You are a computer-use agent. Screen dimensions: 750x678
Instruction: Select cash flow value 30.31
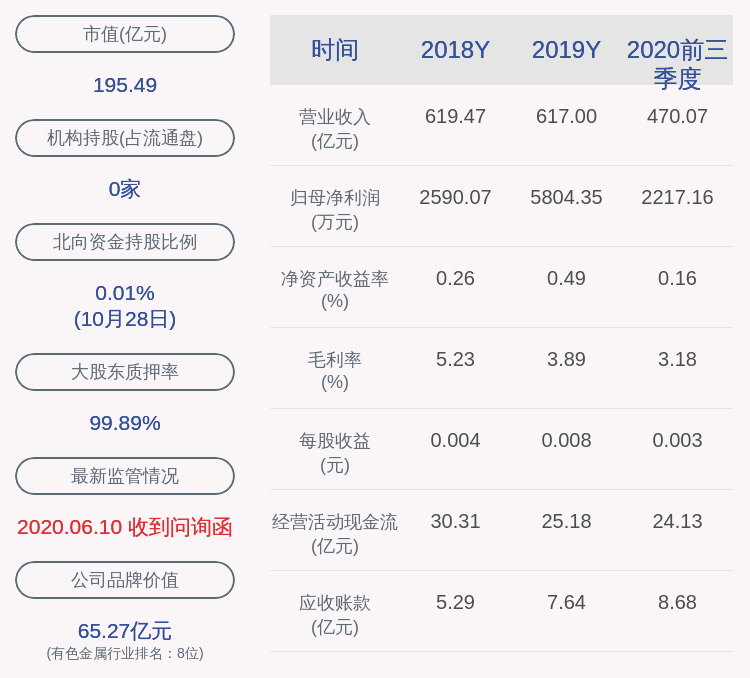point(455,521)
